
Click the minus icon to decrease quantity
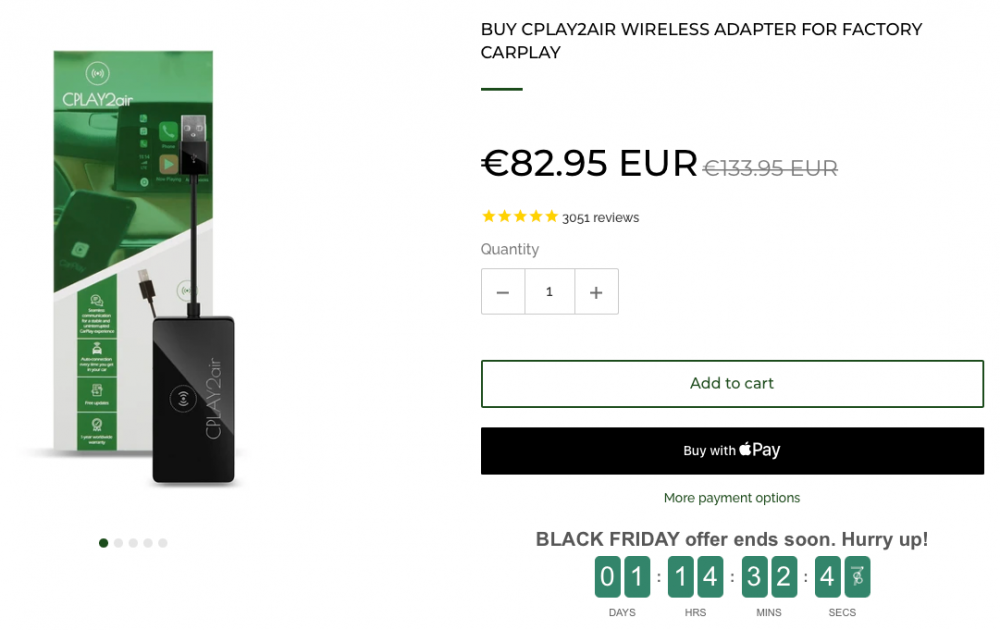(x=503, y=291)
